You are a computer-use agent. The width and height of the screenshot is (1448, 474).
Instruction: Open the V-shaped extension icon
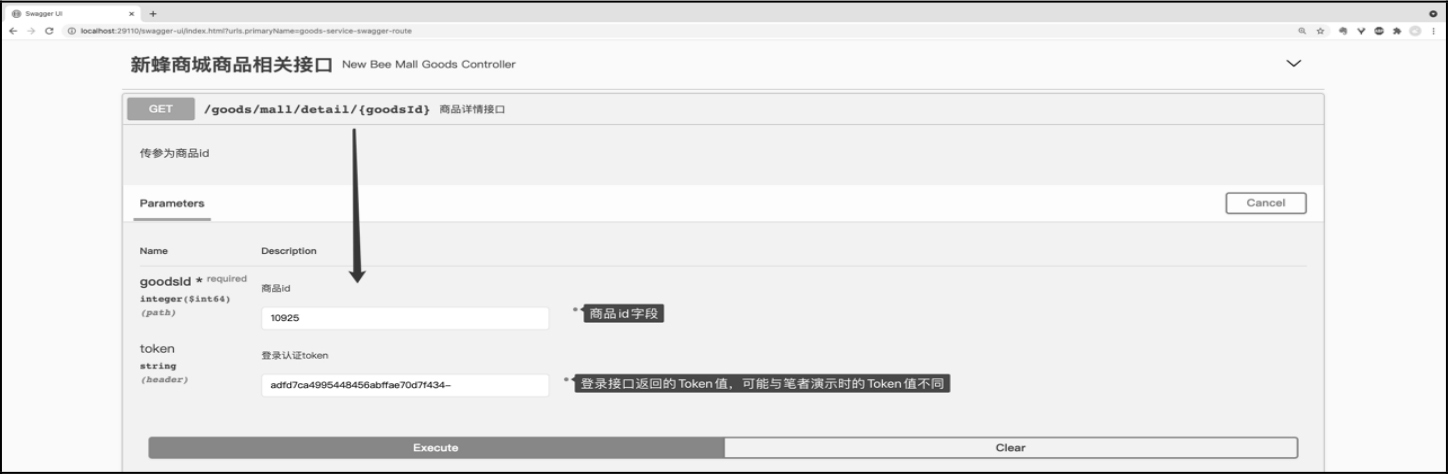pyautogui.click(x=1362, y=31)
